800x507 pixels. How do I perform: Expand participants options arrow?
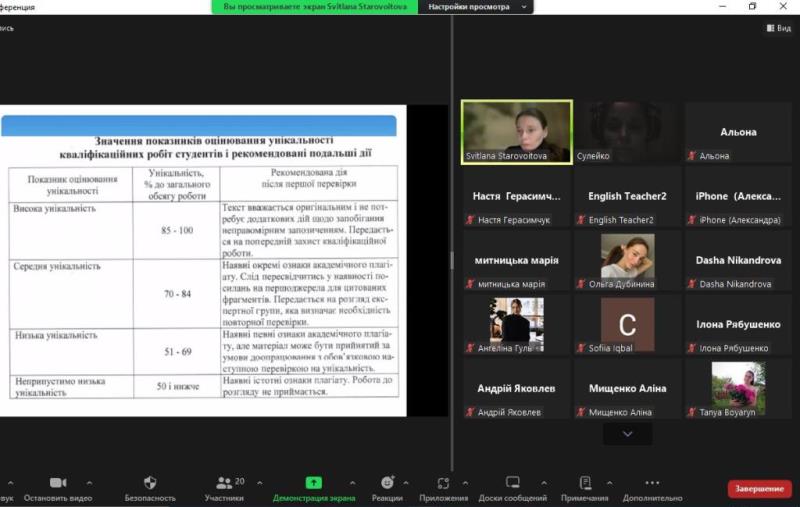click(x=260, y=483)
